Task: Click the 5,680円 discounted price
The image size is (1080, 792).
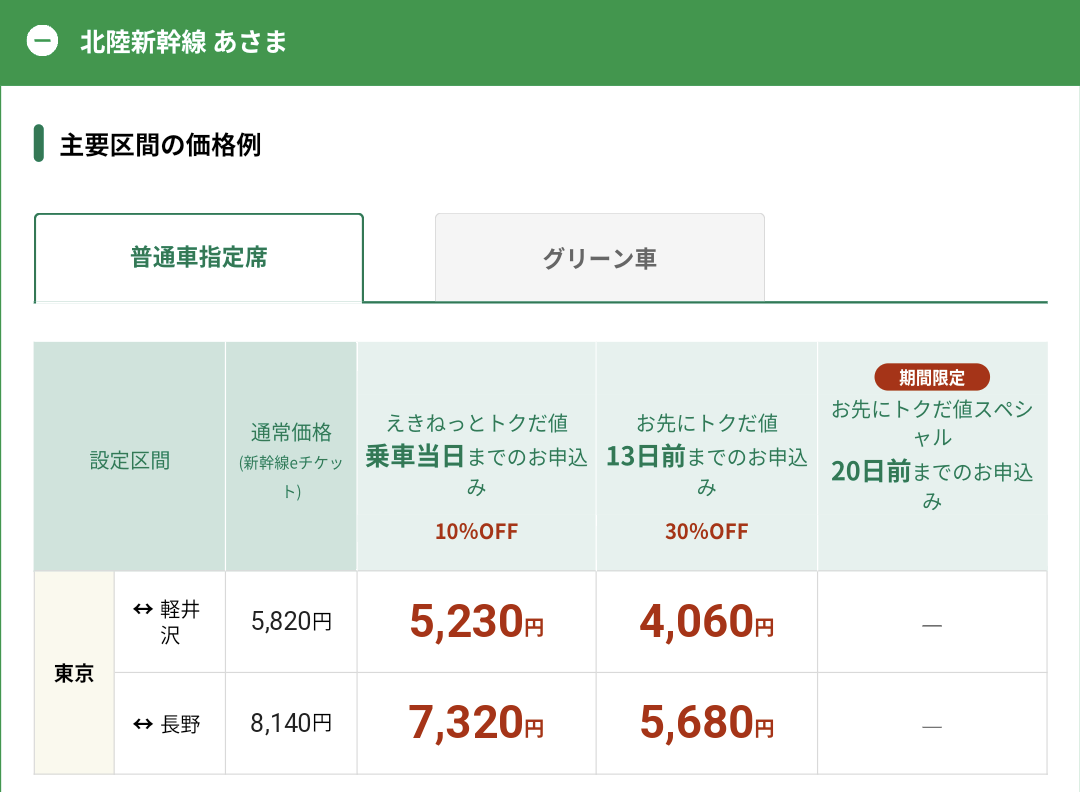Action: coord(707,722)
